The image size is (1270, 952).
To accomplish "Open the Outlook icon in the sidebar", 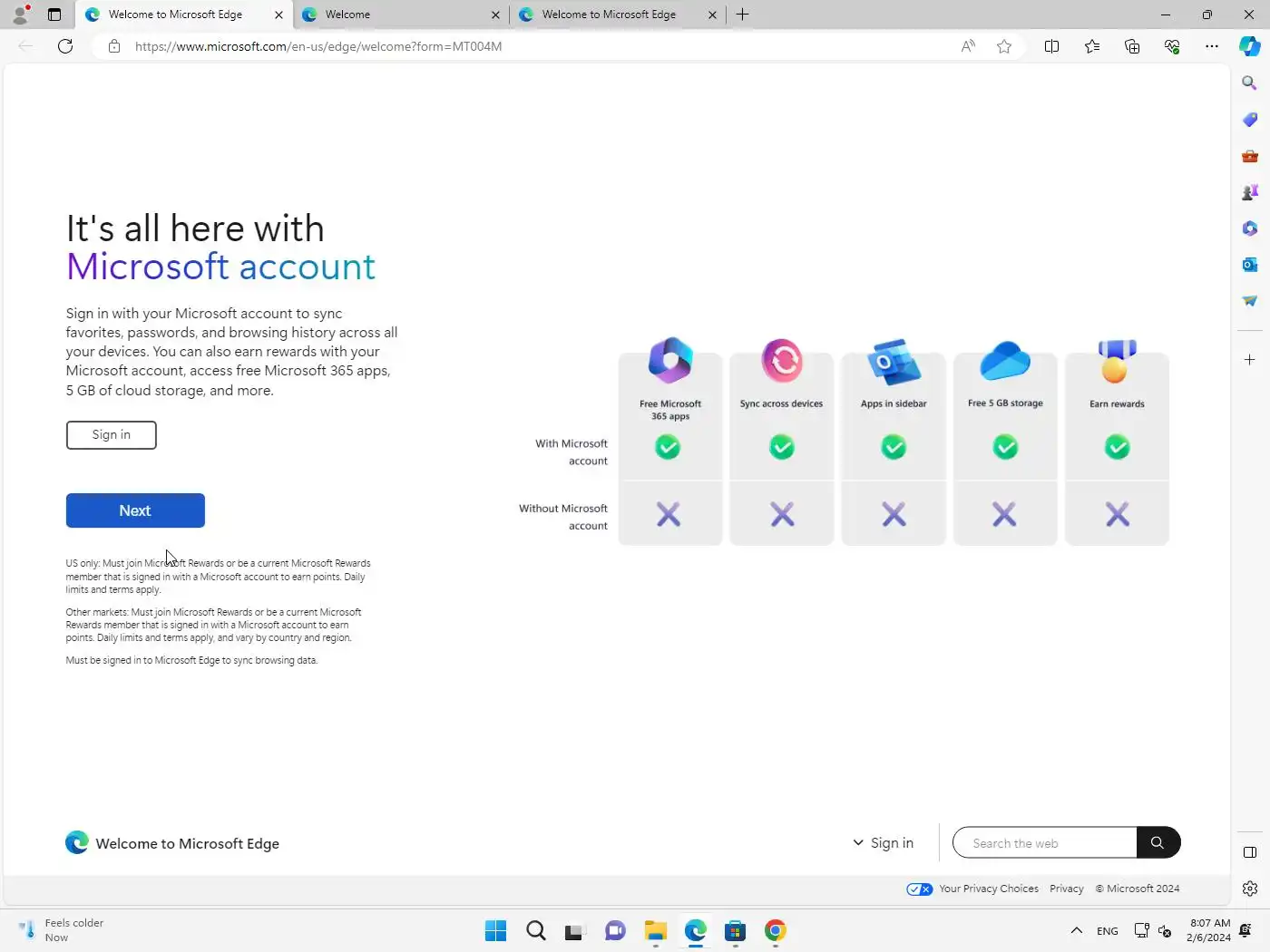I will click(x=1249, y=265).
